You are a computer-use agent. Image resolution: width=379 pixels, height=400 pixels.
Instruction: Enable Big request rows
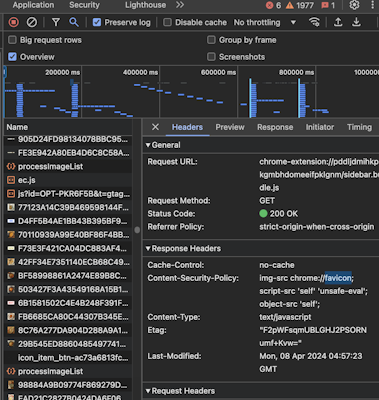(x=12, y=40)
